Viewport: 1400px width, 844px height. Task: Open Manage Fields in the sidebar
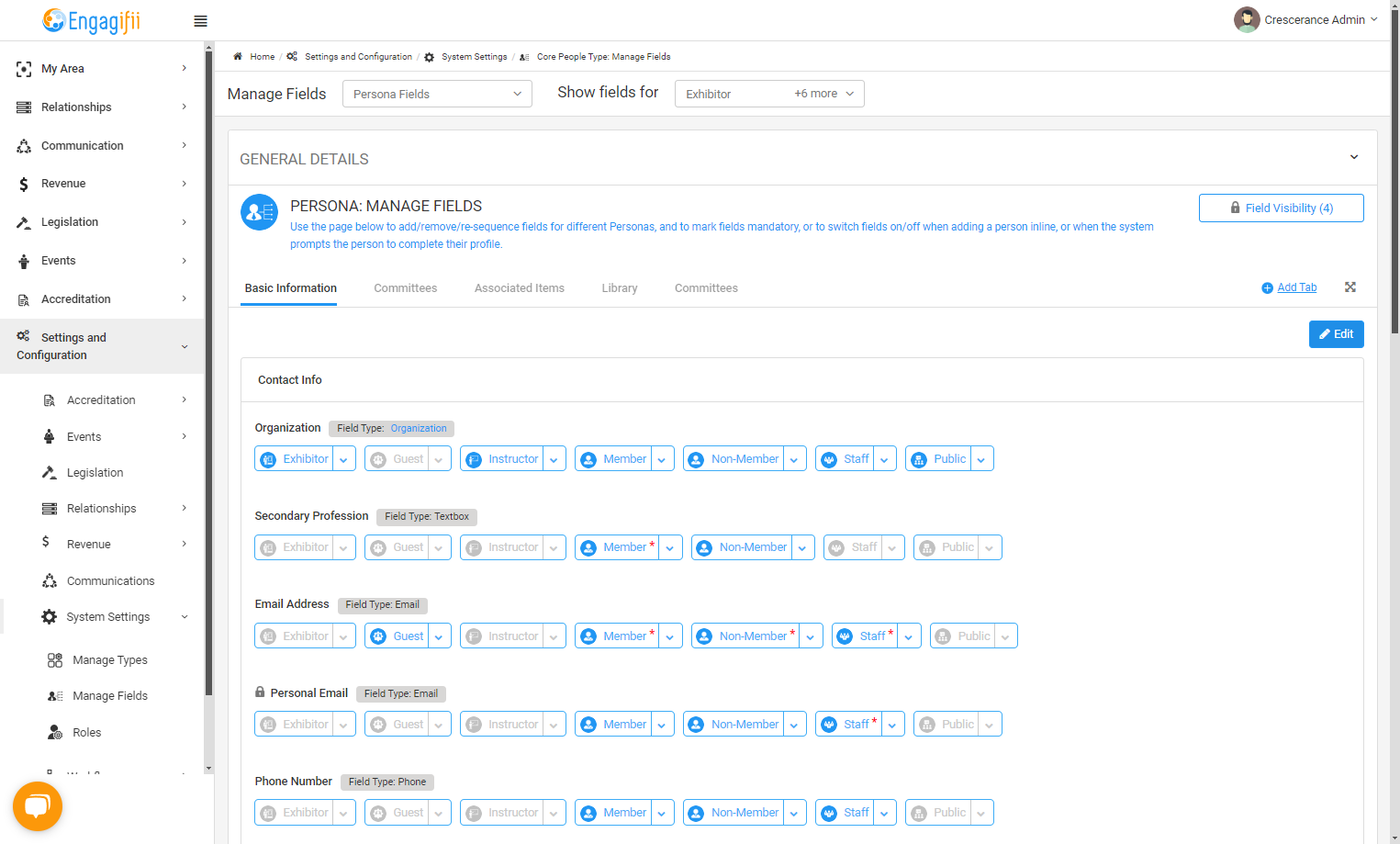(110, 696)
